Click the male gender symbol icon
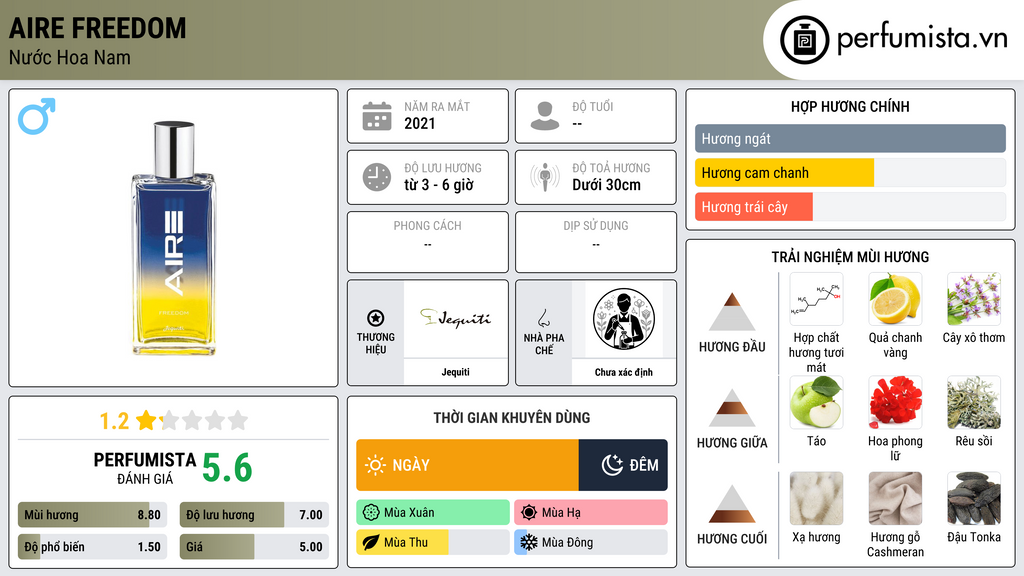This screenshot has height=576, width=1024. click(x=37, y=116)
